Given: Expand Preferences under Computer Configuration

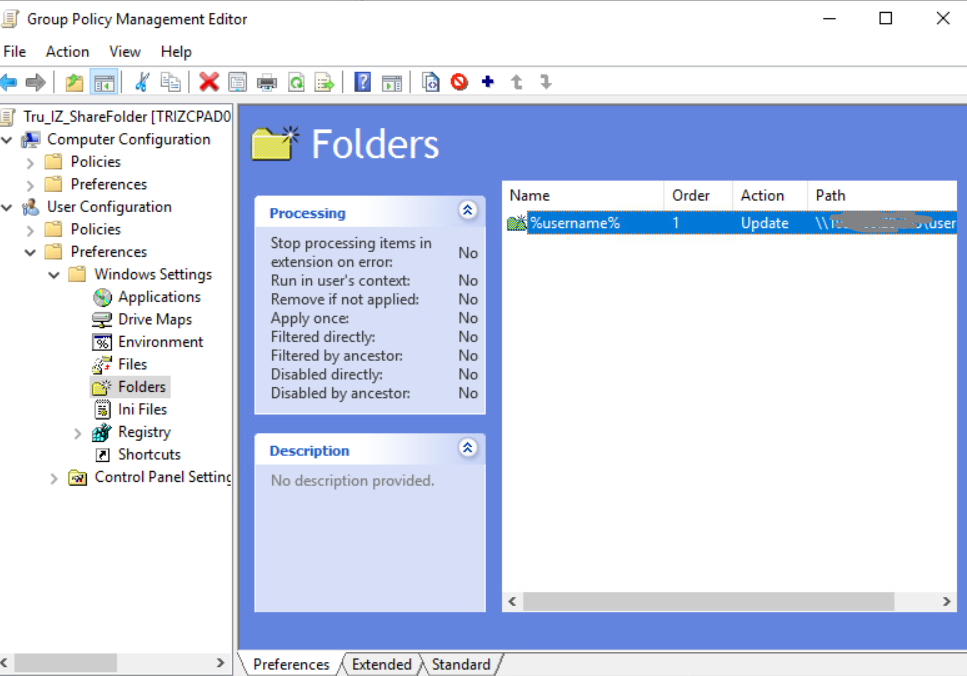Looking at the screenshot, I should click(x=30, y=185).
